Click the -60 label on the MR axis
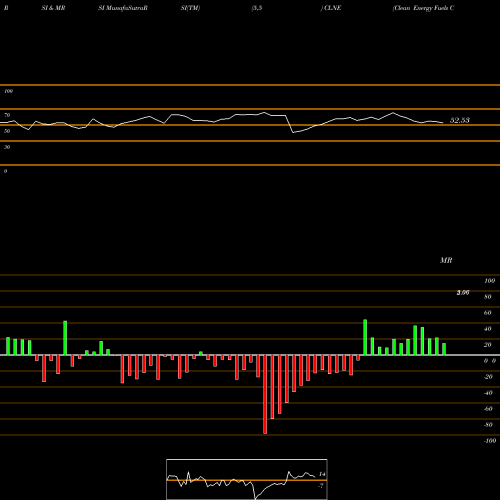 (x=488, y=409)
